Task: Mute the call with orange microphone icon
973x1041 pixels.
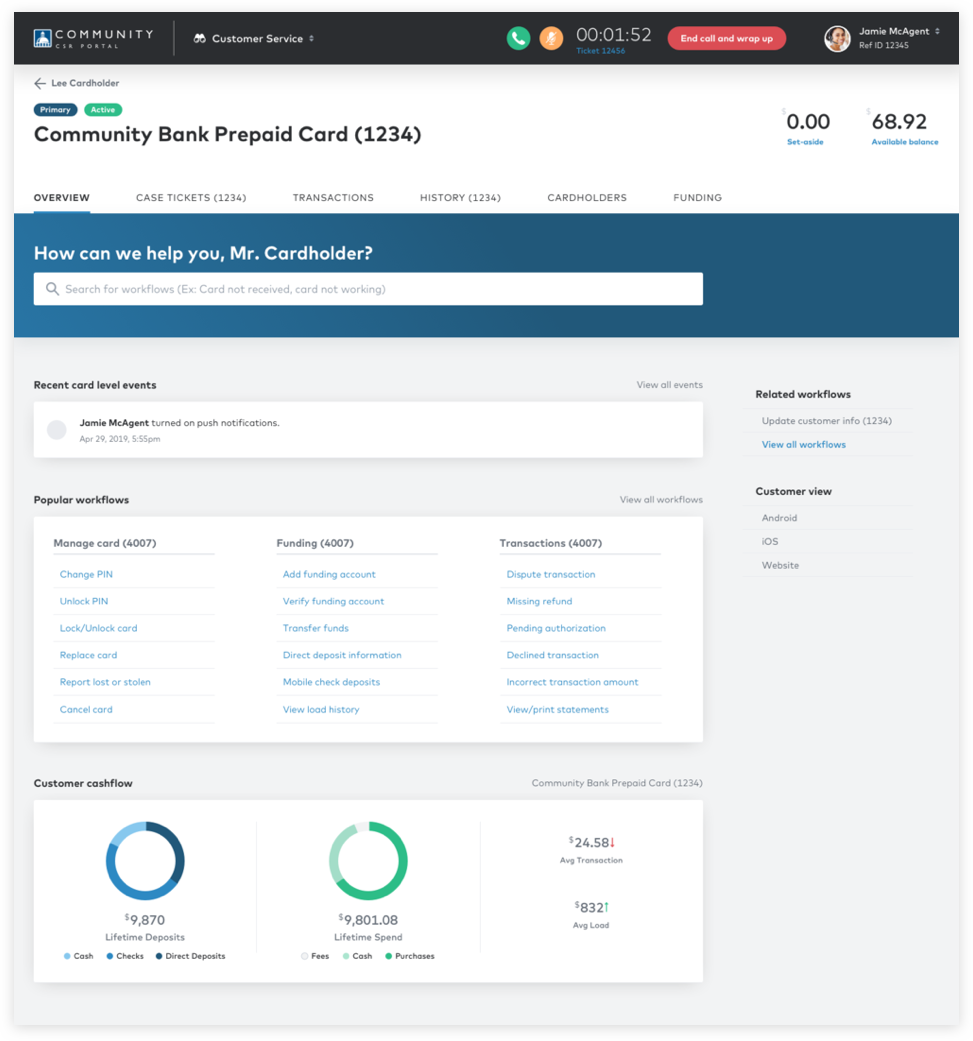Action: pyautogui.click(x=551, y=38)
